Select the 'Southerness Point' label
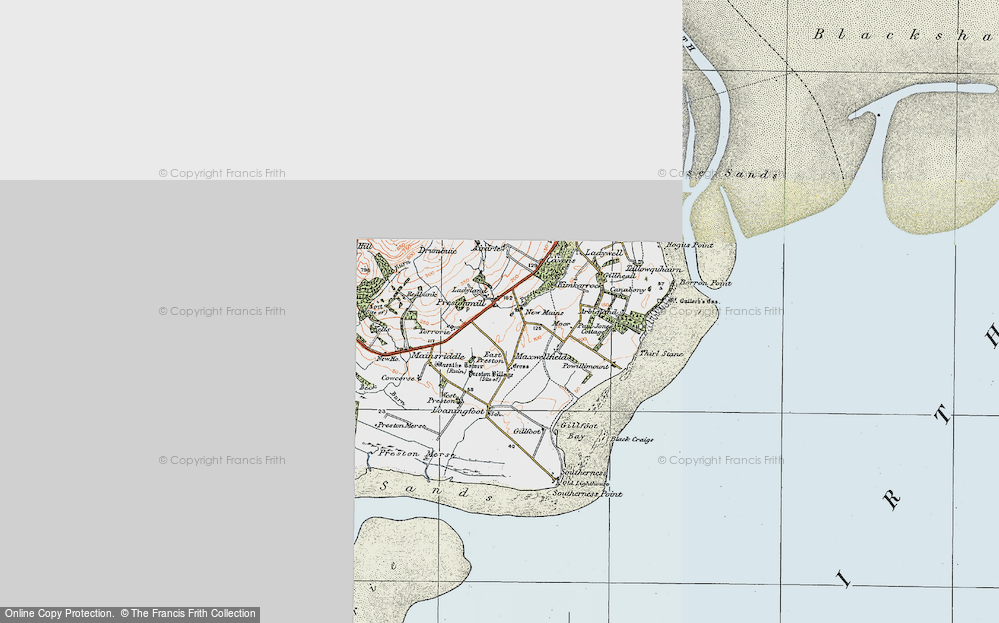Viewport: 999px width, 623px height. 587,494
